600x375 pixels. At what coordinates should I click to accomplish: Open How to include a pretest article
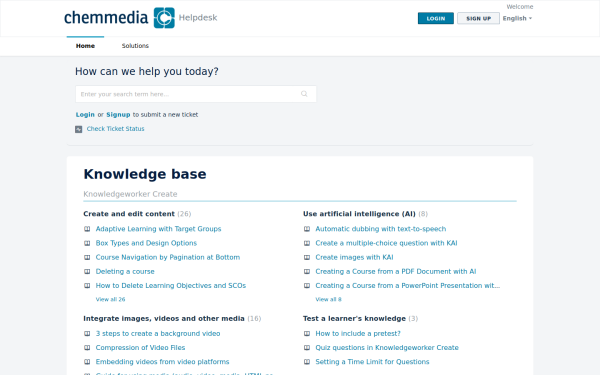click(358, 333)
